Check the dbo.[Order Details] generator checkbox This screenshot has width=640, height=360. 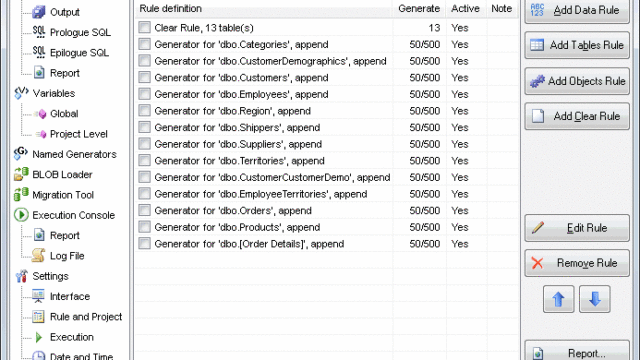(x=144, y=244)
